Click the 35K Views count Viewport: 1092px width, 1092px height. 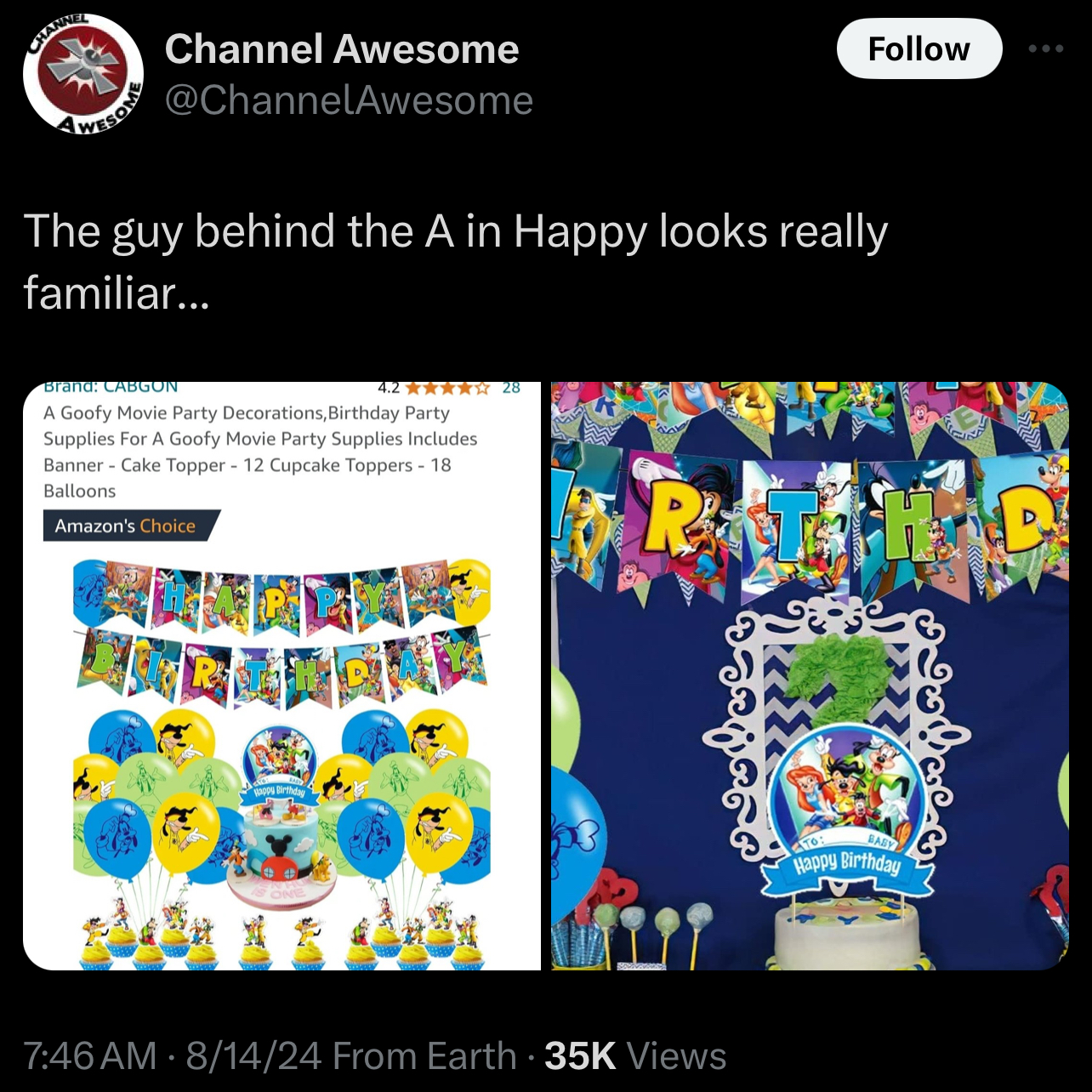(635, 1055)
